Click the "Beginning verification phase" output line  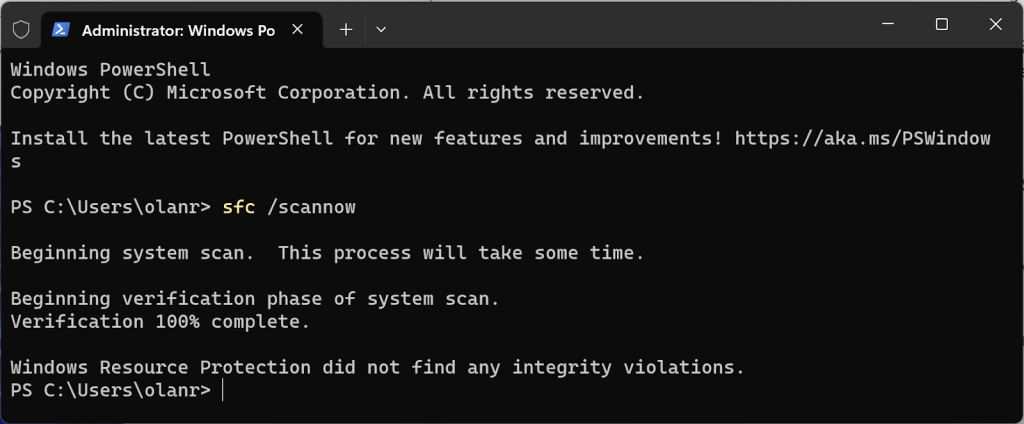(254, 299)
